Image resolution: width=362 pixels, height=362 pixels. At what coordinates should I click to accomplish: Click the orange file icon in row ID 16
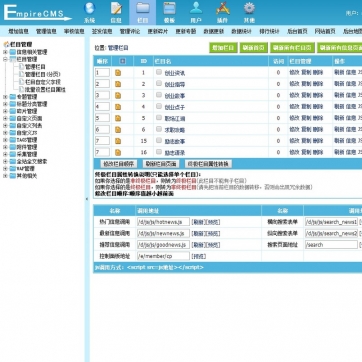coord(118,152)
